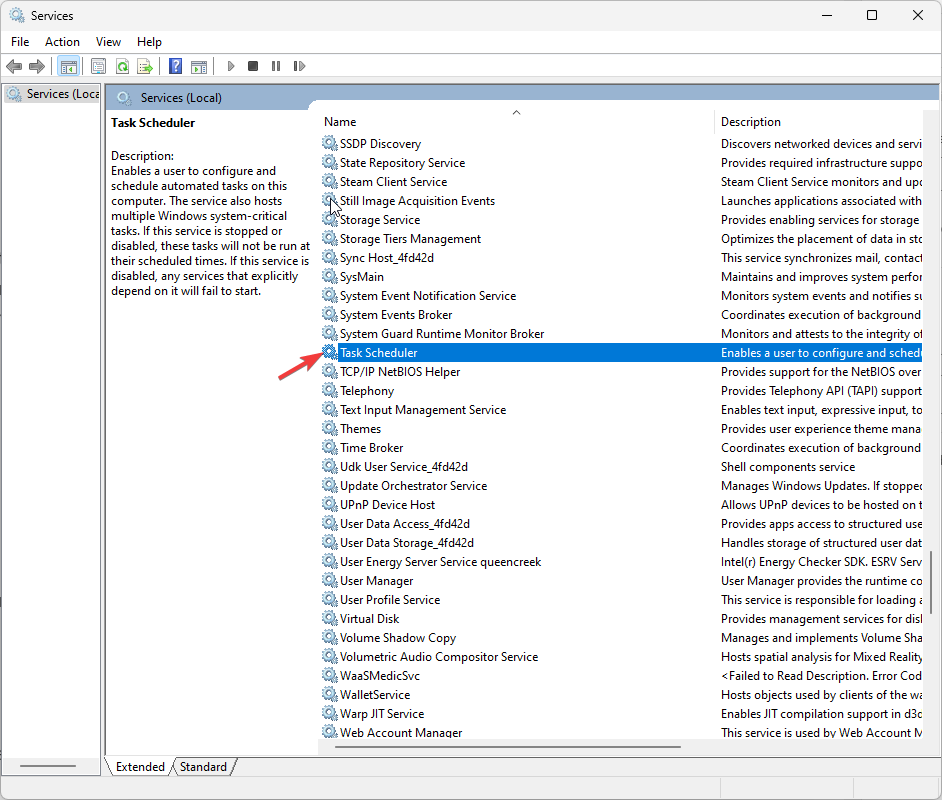Toggle Show/Hide Console Tree button
Viewport: 942px width, 800px height.
click(x=69, y=67)
